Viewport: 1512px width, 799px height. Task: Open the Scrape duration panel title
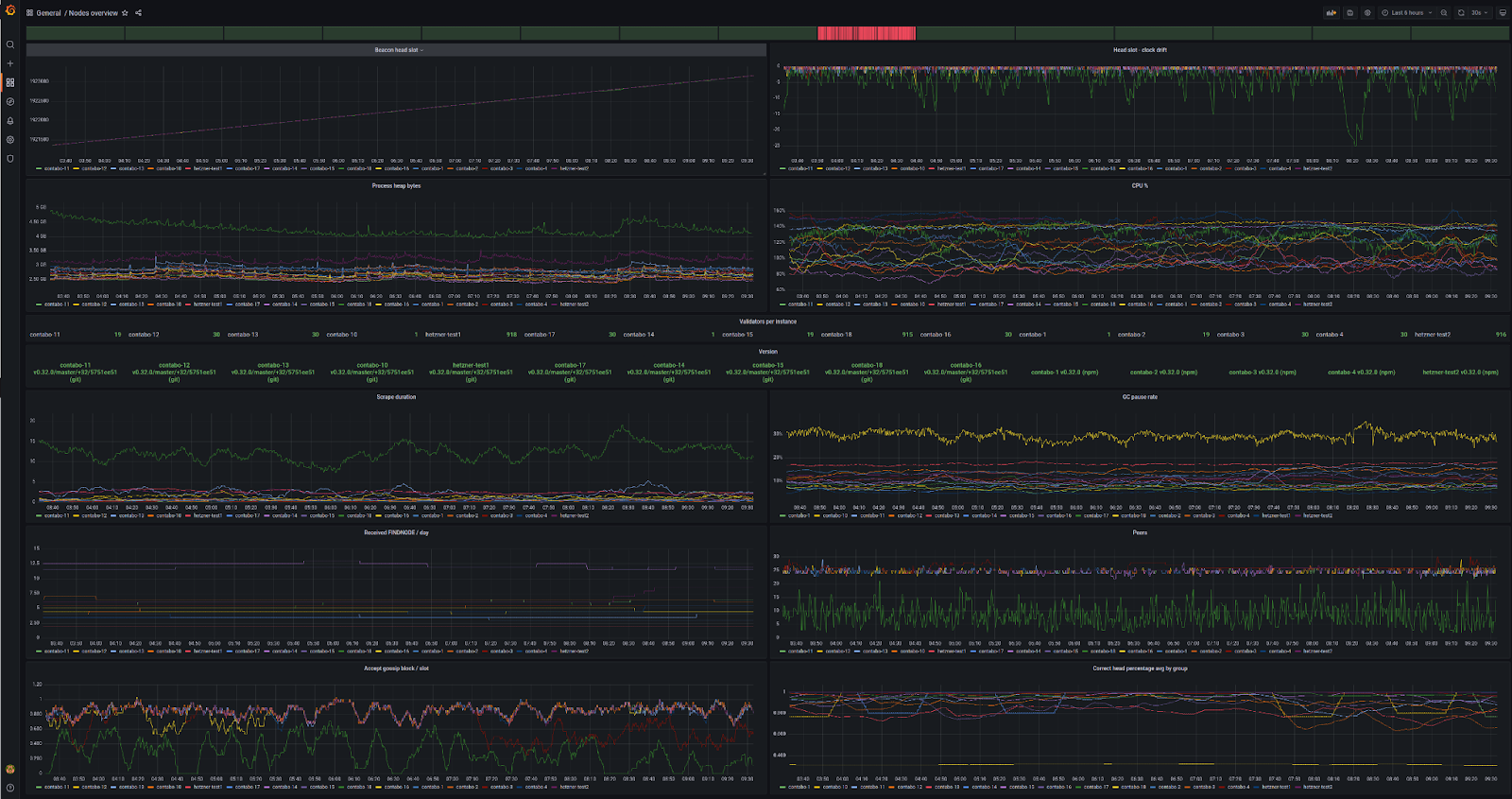(x=396, y=397)
